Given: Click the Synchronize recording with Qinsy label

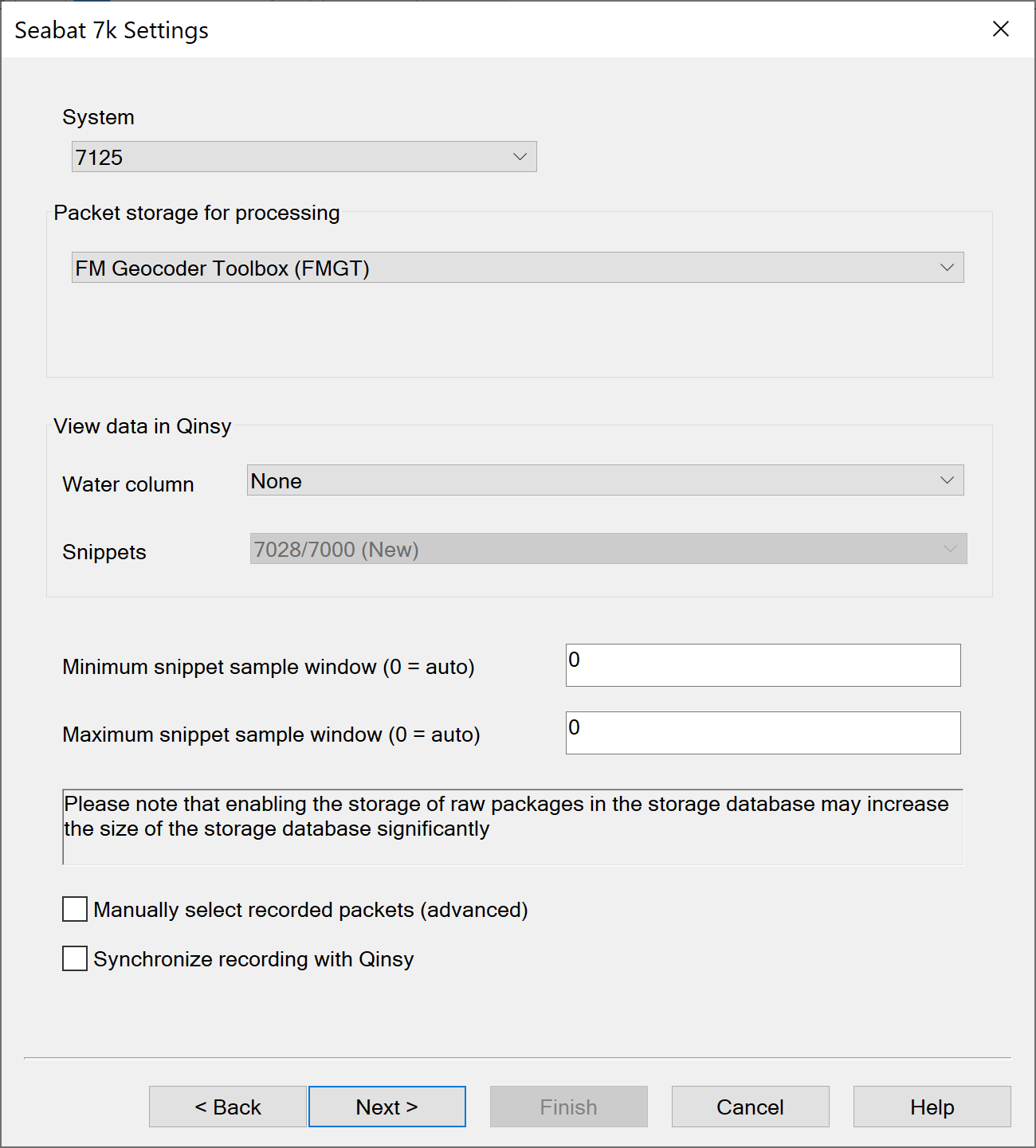Looking at the screenshot, I should [253, 959].
